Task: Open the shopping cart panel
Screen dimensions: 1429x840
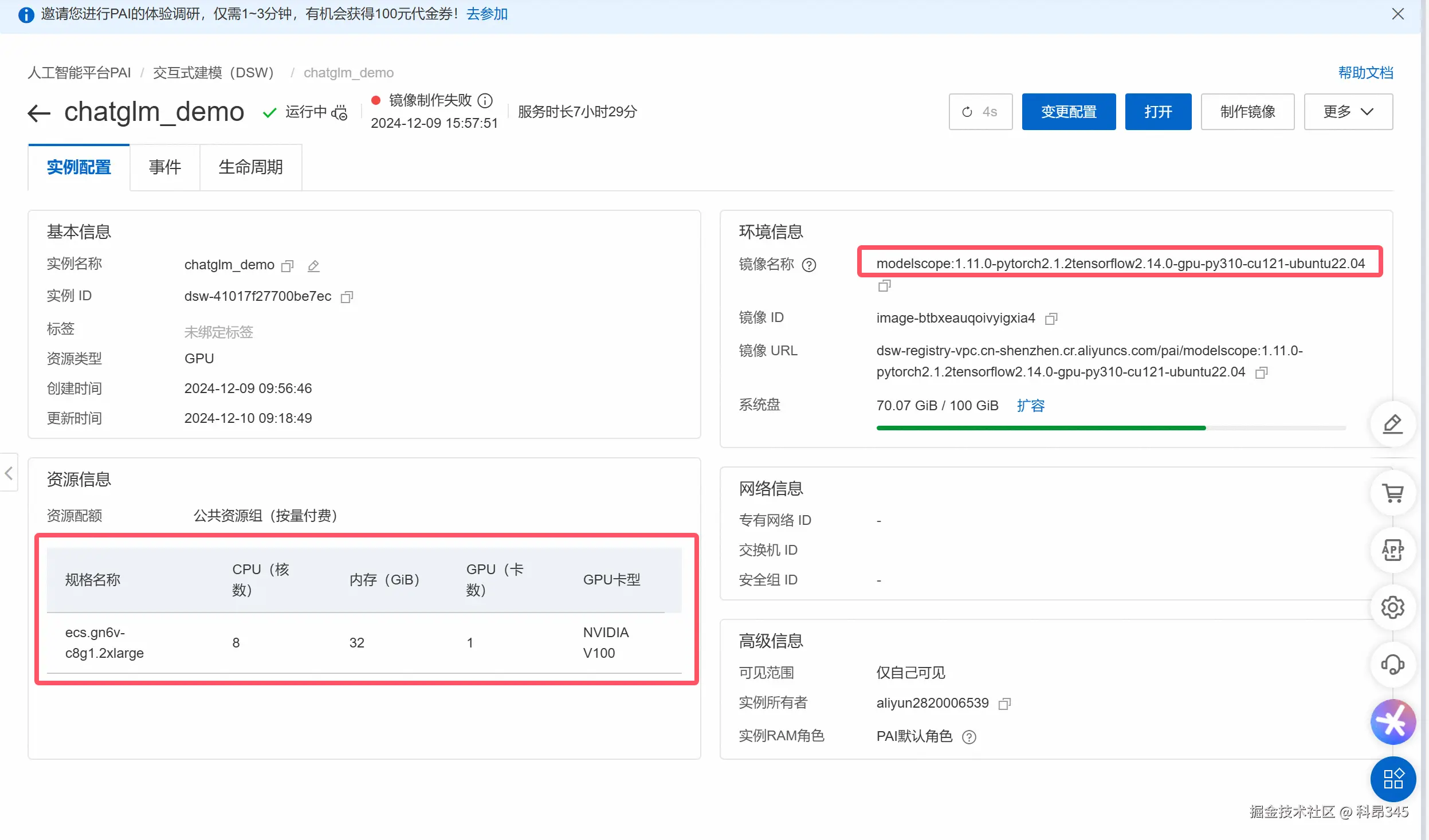Action: click(x=1392, y=493)
